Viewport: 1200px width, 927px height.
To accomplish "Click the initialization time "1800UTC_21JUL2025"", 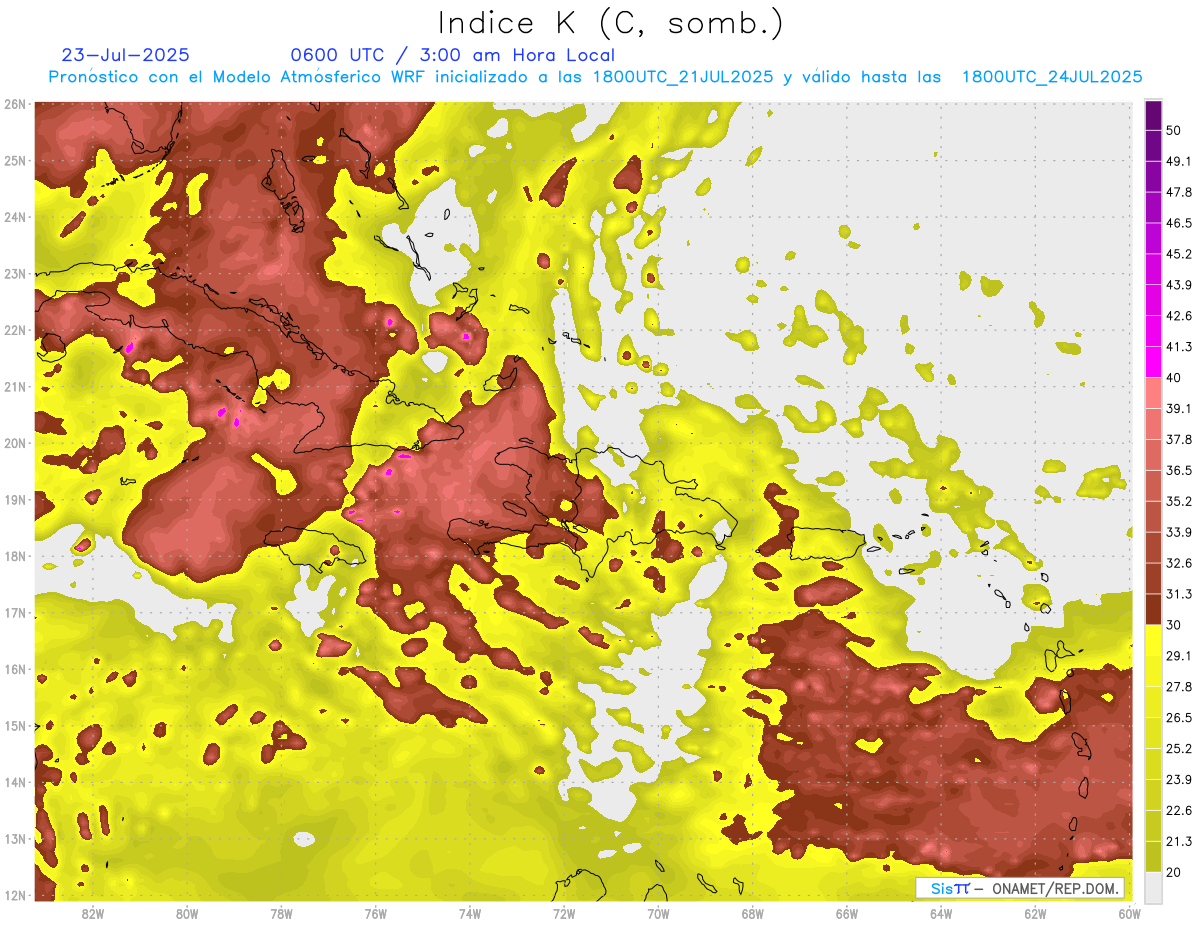I will [683, 77].
